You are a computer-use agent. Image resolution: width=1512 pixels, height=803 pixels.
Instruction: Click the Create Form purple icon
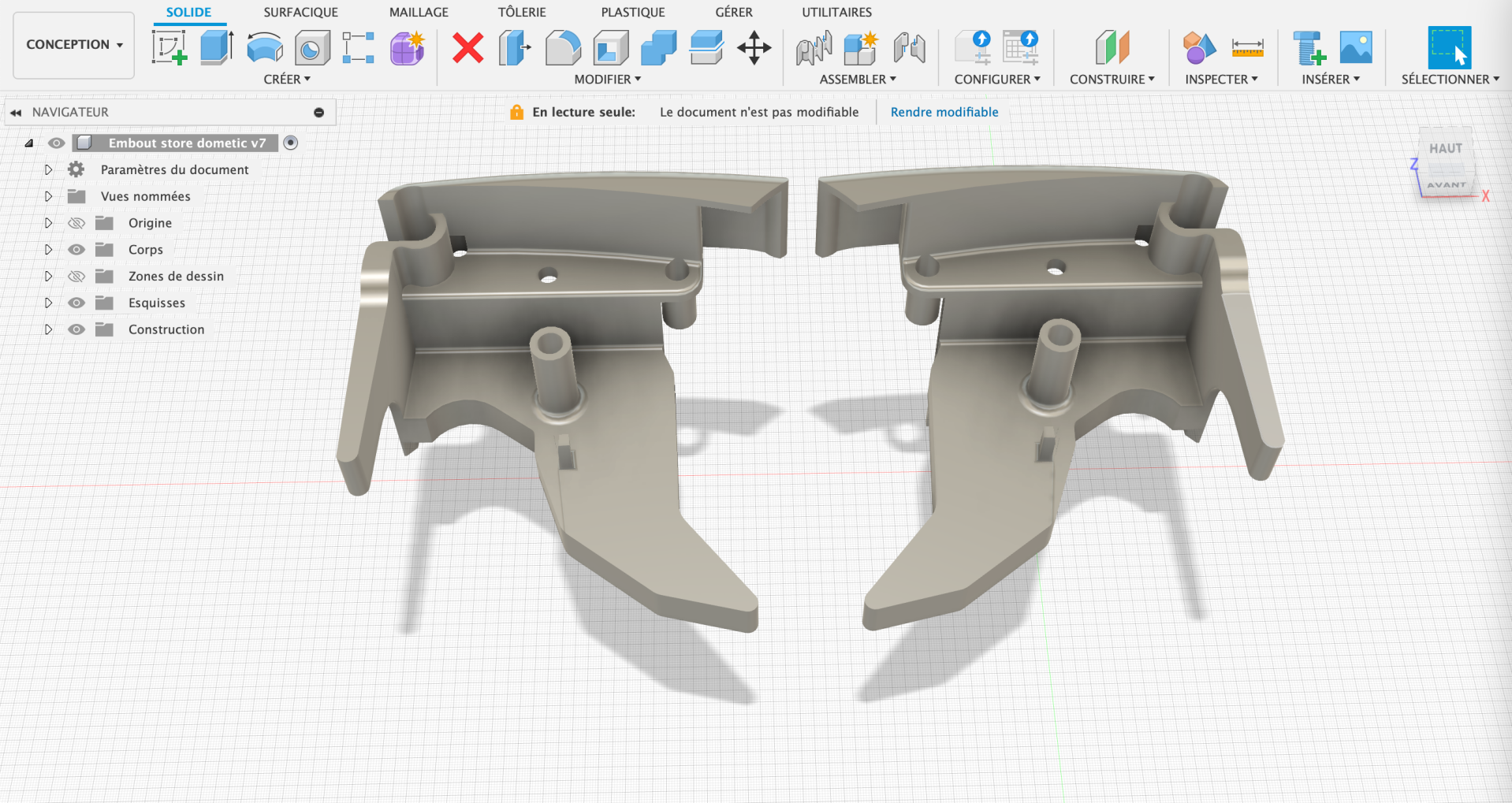pos(408,47)
